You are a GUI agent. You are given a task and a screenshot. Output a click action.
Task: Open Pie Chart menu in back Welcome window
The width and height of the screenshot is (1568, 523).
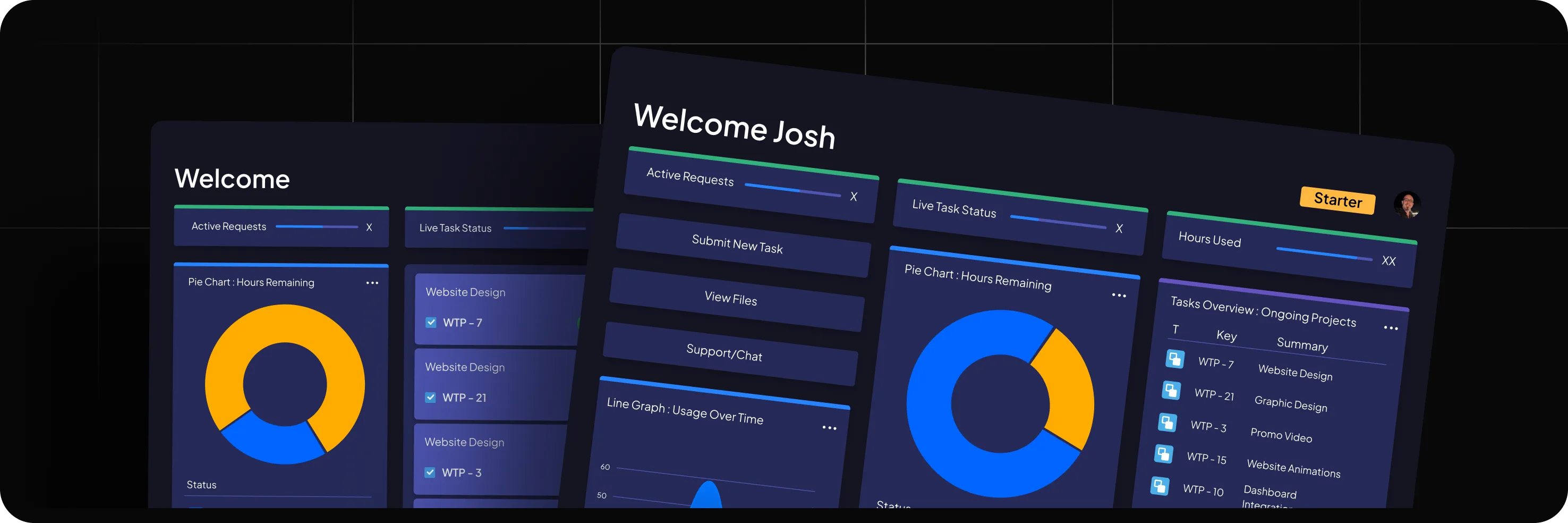pos(372,283)
